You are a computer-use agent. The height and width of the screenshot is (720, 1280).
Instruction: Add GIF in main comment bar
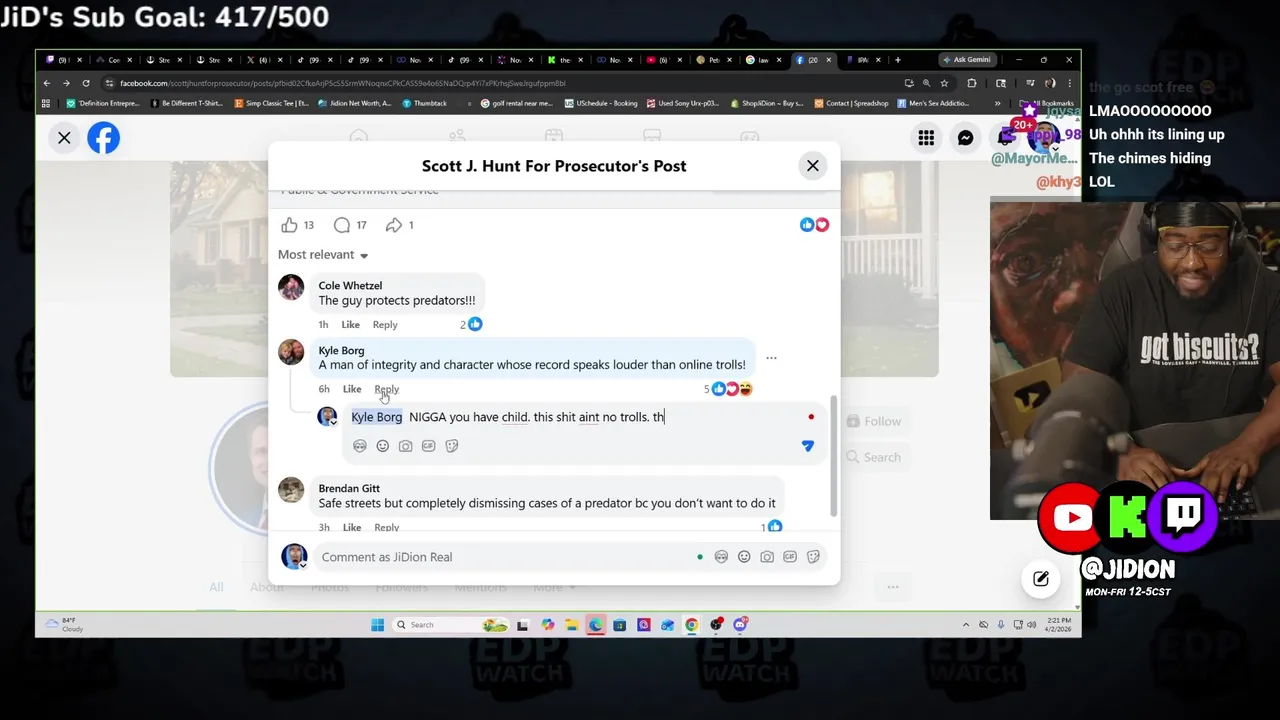click(x=790, y=557)
